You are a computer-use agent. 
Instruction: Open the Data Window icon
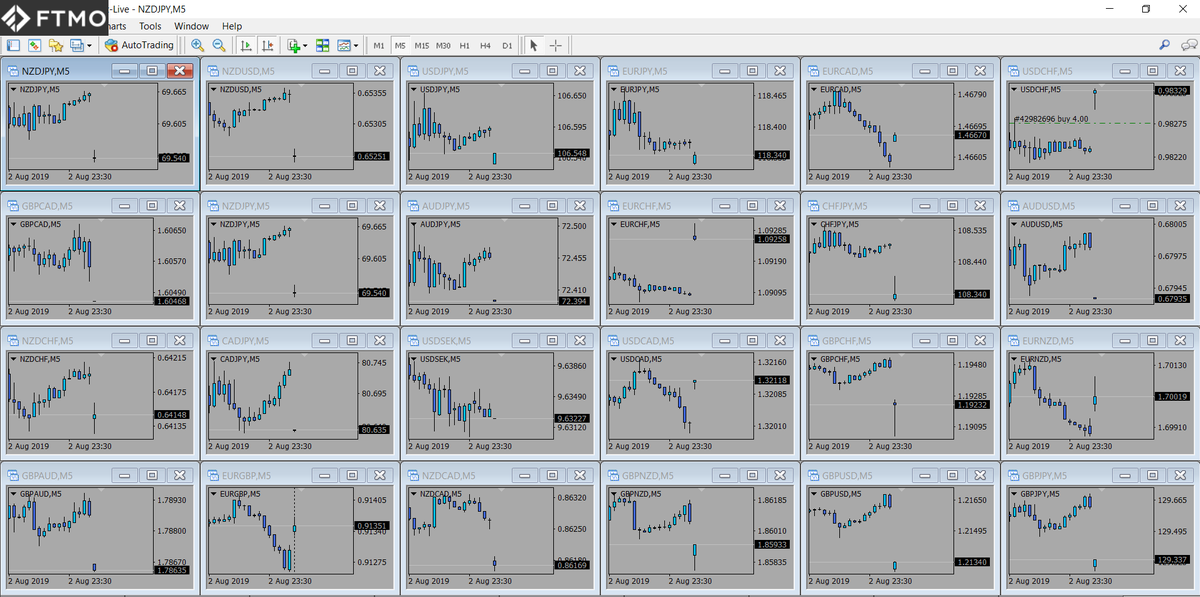(x=34, y=45)
